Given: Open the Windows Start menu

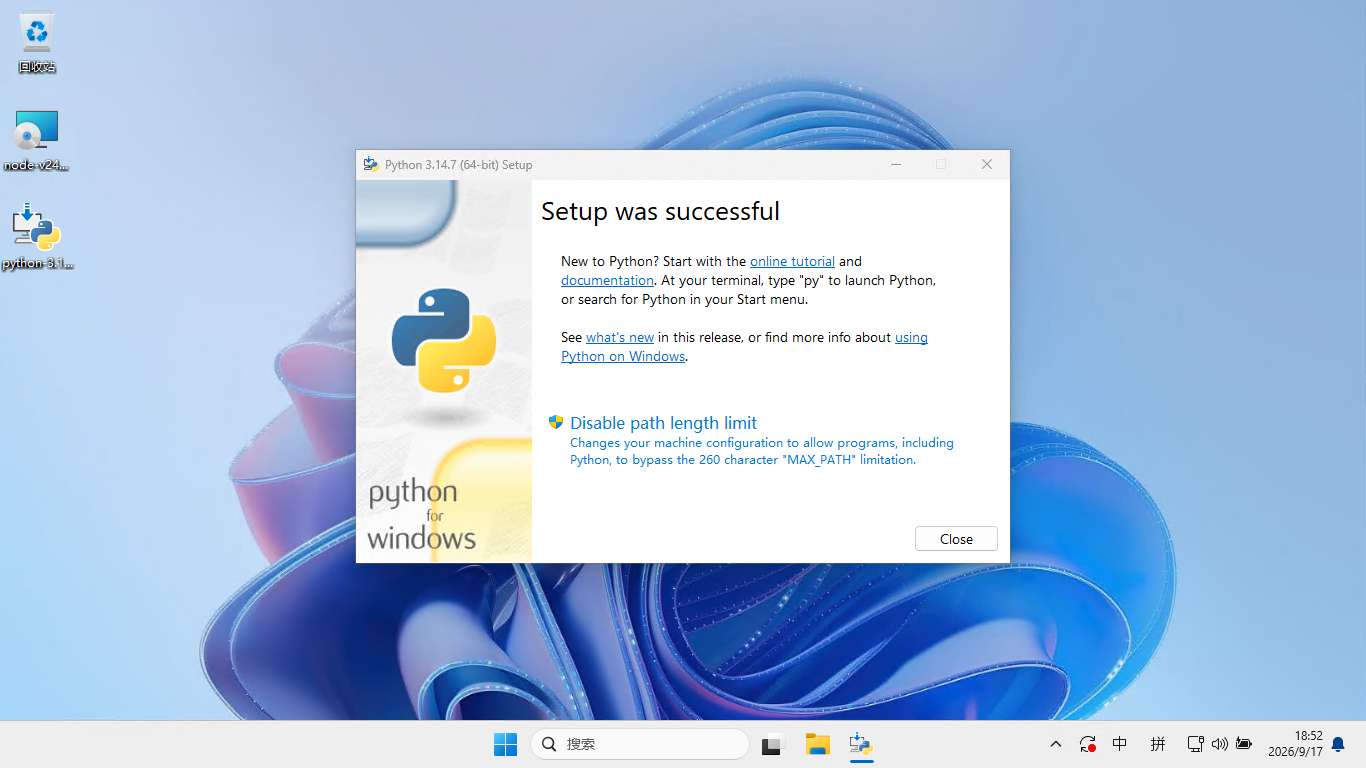Looking at the screenshot, I should pos(505,744).
